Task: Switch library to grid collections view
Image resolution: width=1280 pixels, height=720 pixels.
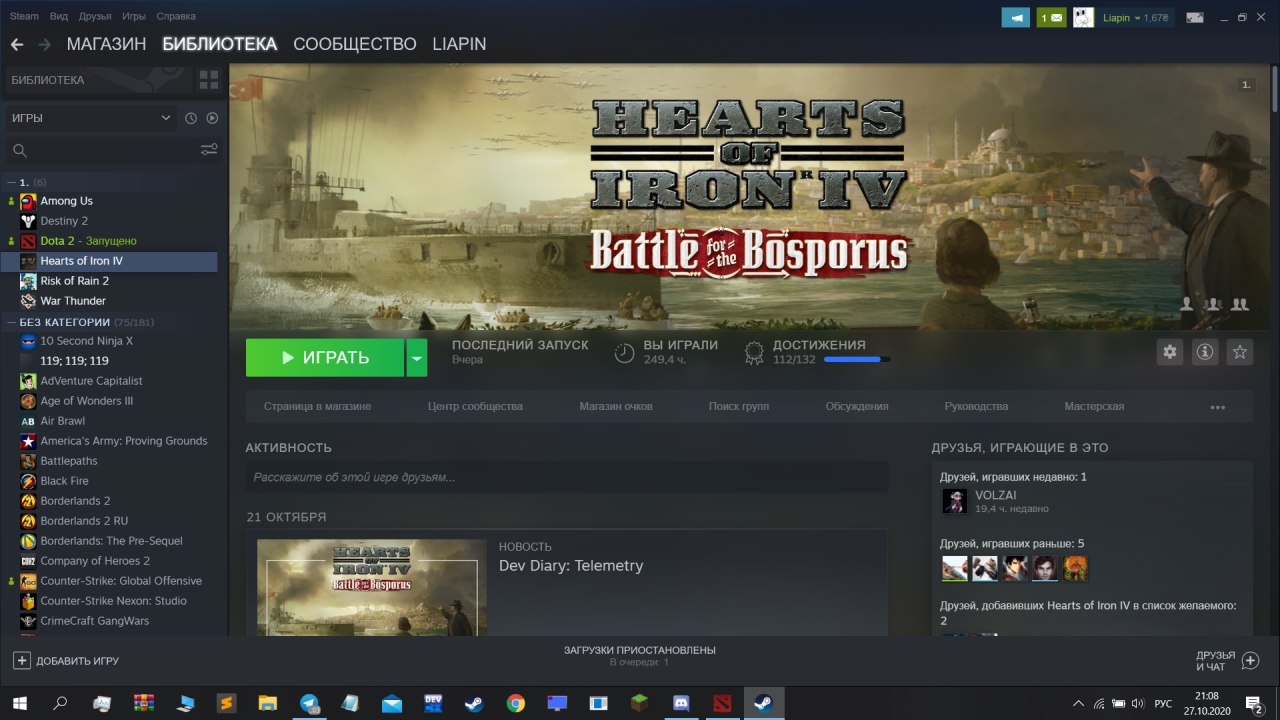Action: point(209,80)
